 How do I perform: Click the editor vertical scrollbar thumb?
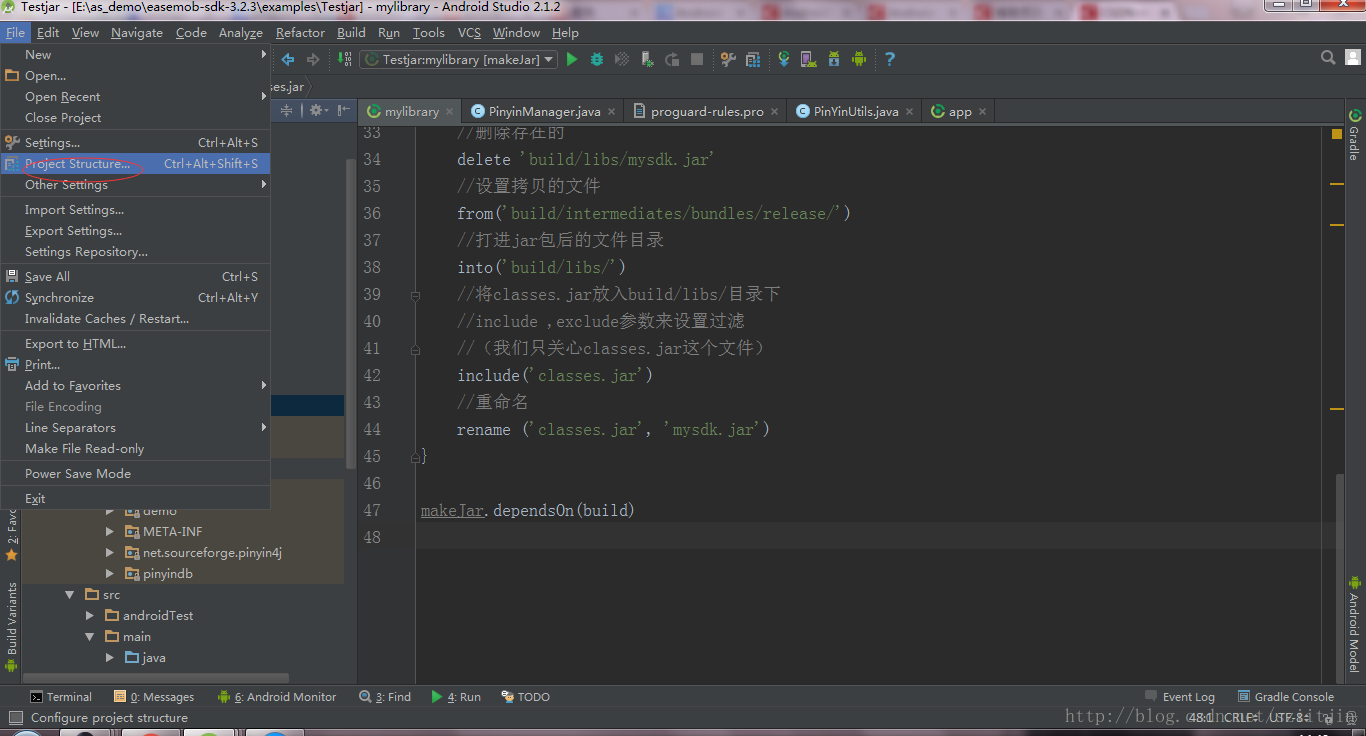1339,578
